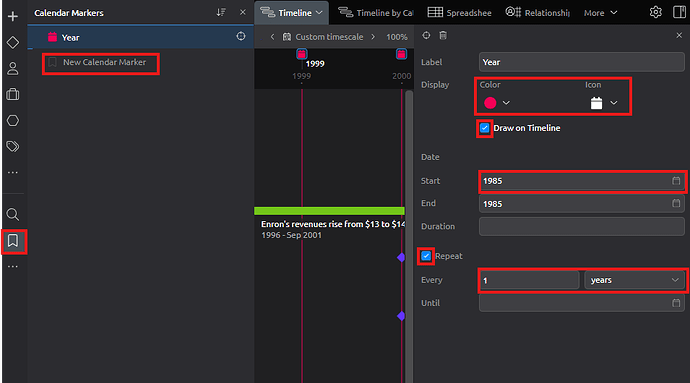Open the years unit dropdown
The image size is (690, 383).
click(x=635, y=280)
